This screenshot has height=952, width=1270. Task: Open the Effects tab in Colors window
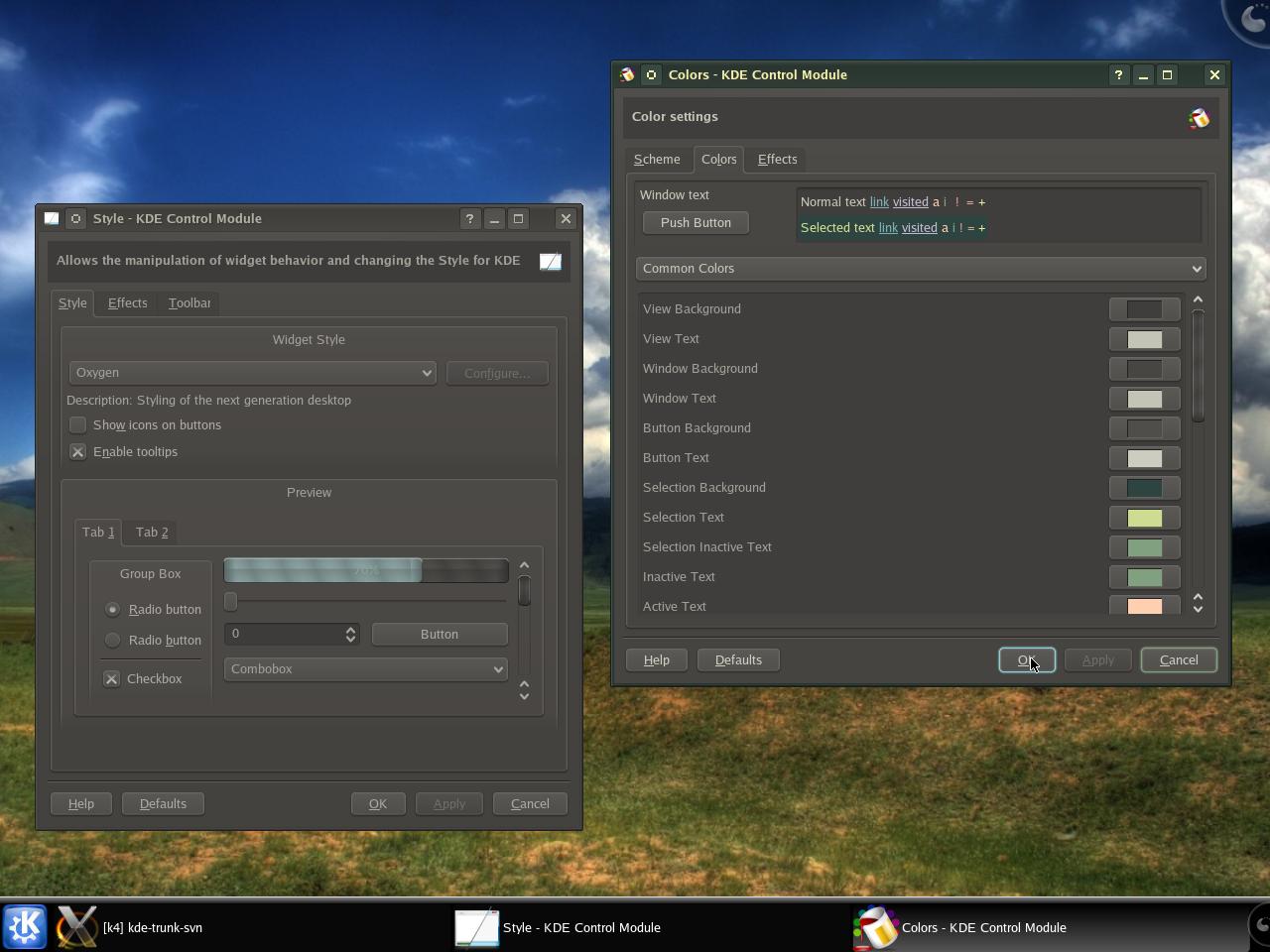777,159
